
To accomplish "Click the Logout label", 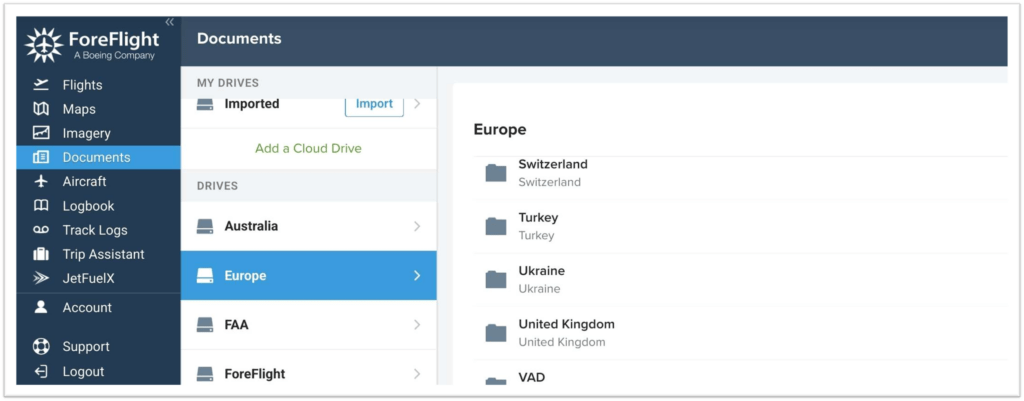I will pyautogui.click(x=83, y=372).
